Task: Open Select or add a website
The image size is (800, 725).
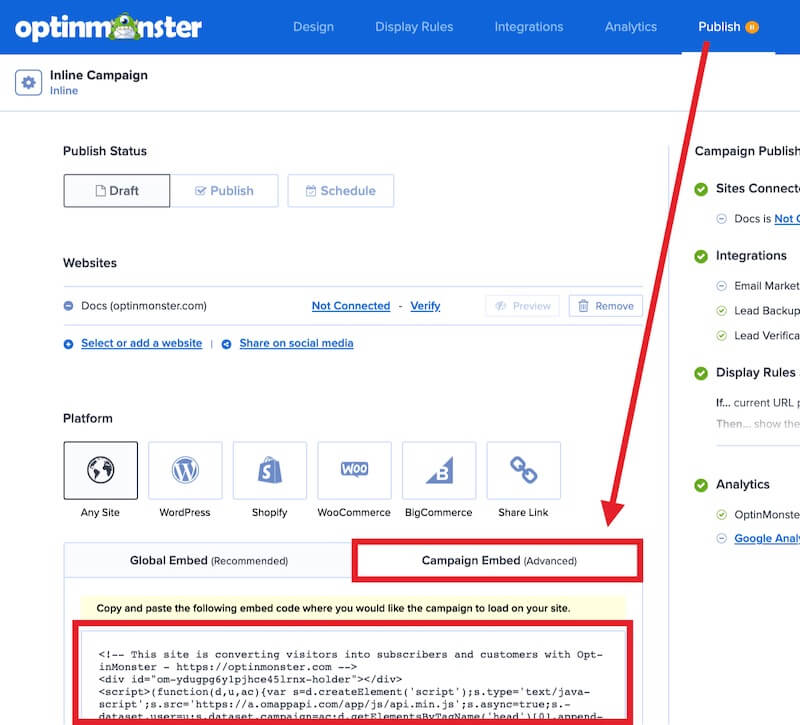Action: tap(140, 343)
